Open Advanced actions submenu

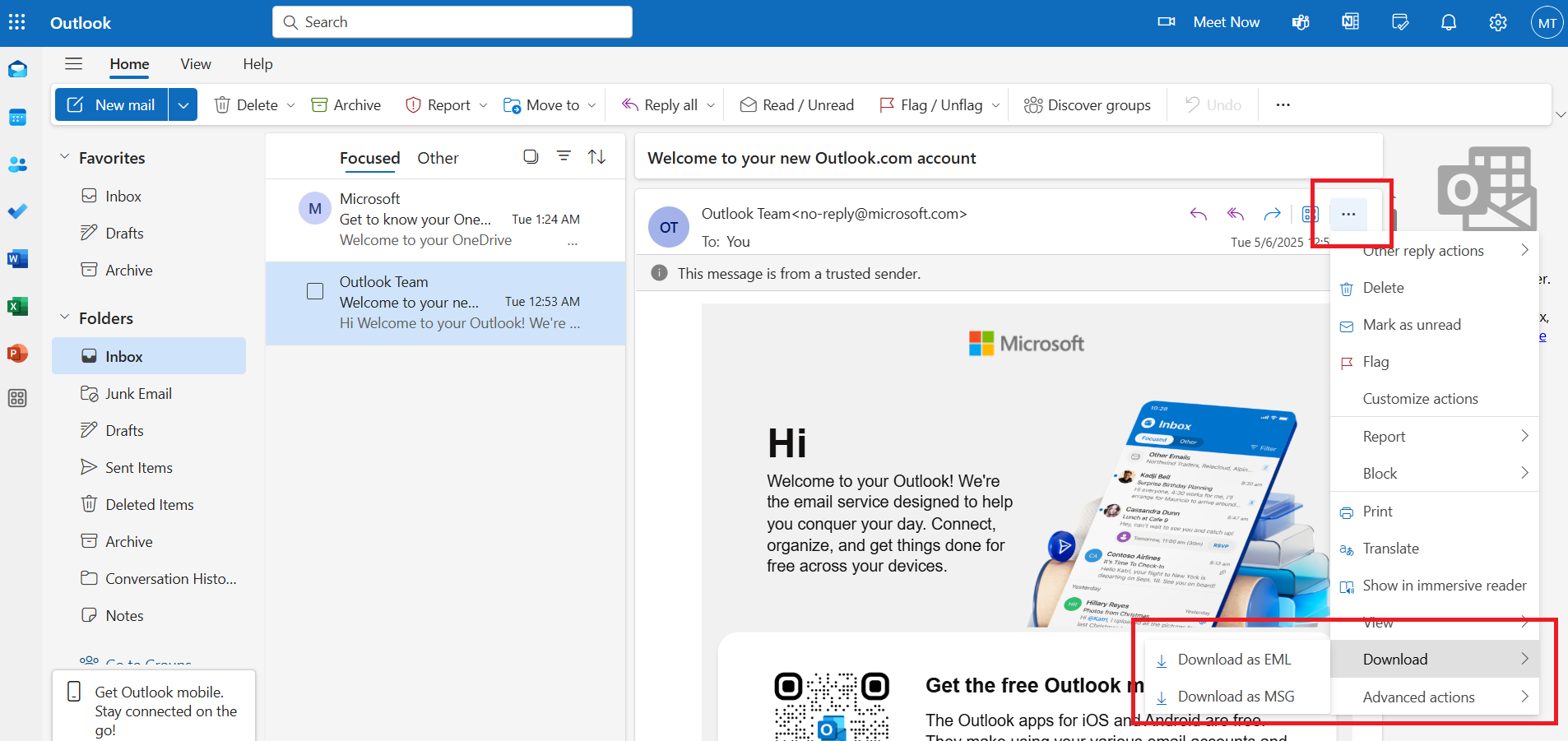point(1435,697)
